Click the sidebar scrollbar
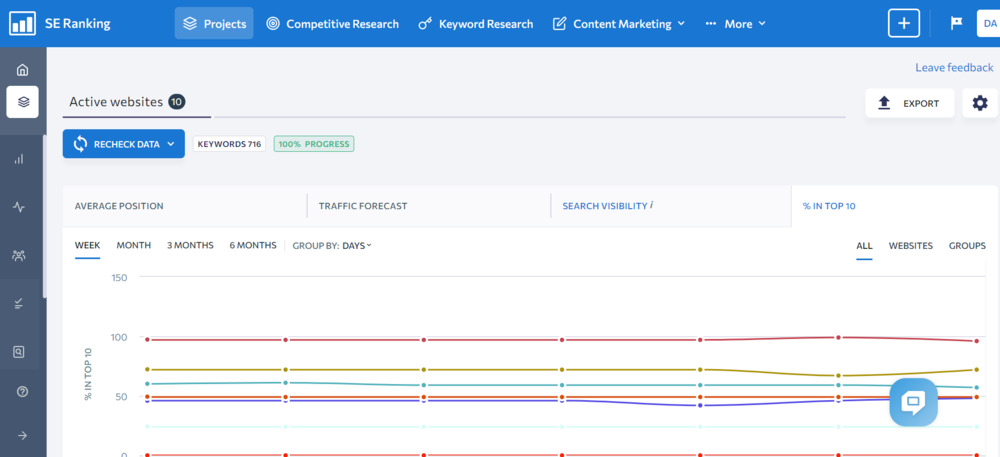 click(x=45, y=215)
